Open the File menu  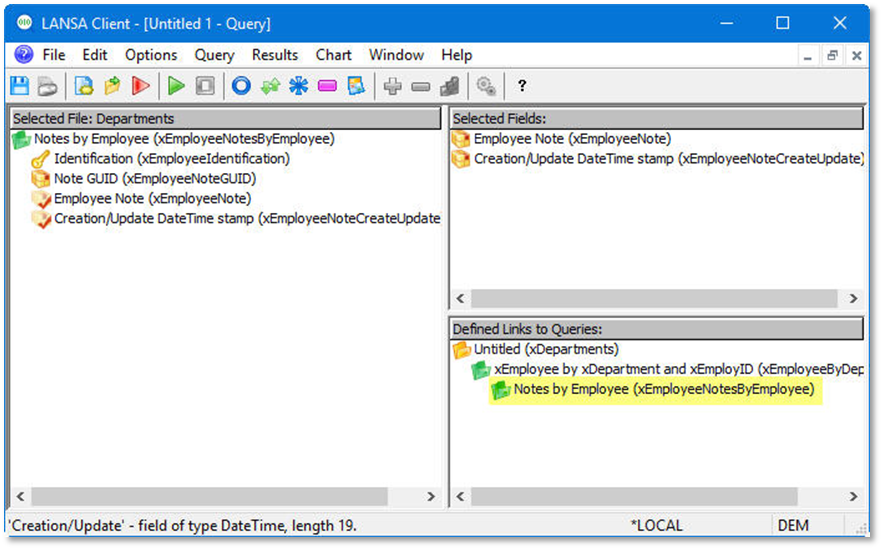point(54,55)
